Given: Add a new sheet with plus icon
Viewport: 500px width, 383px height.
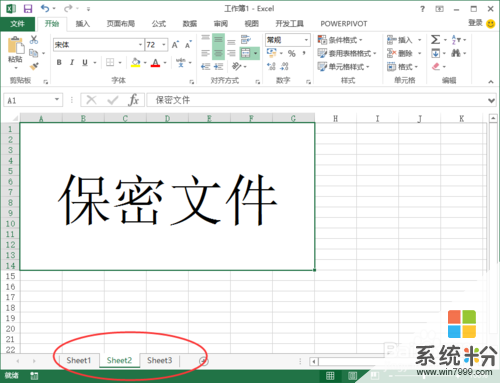Looking at the screenshot, I should point(203,361).
